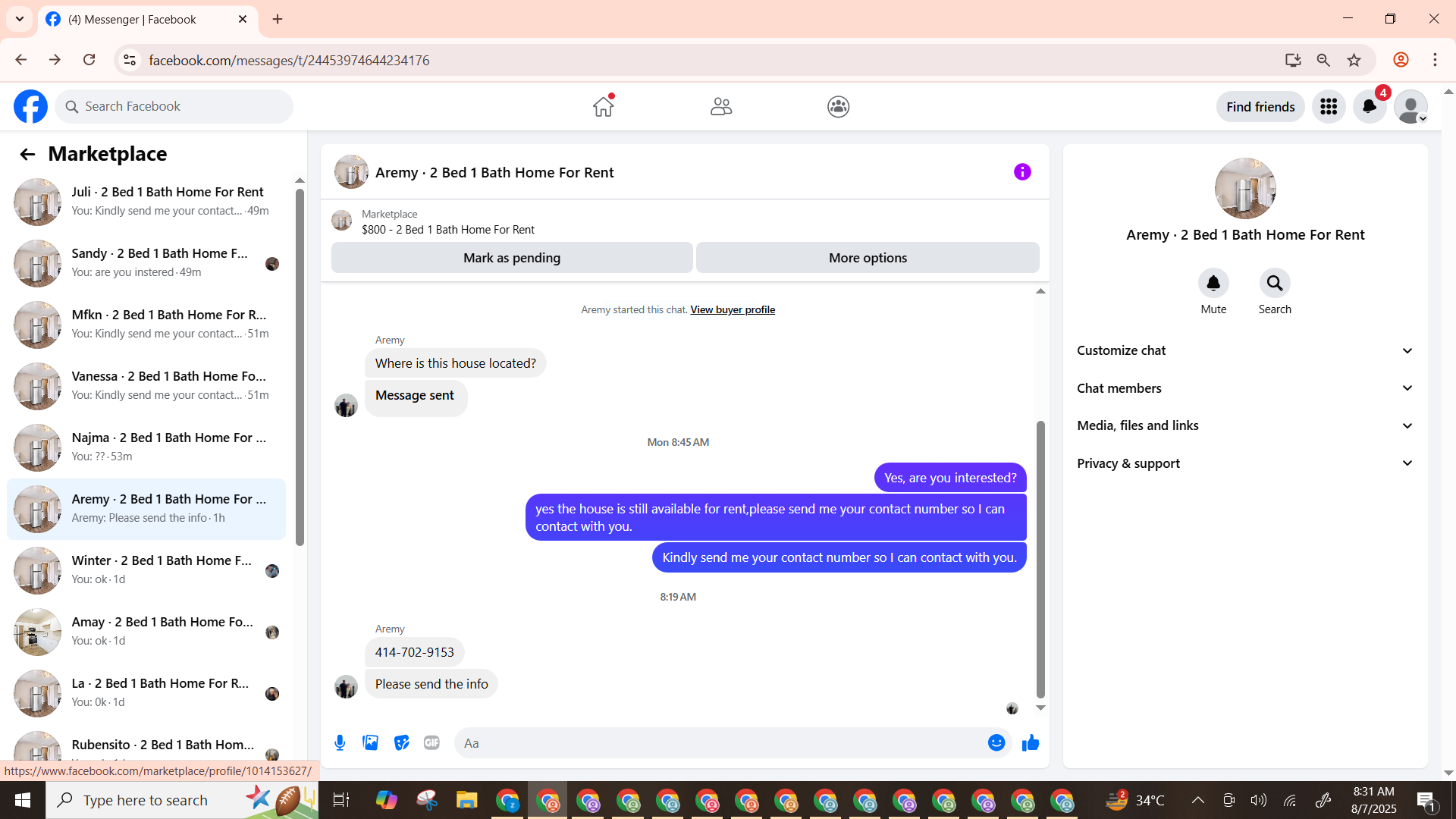Select the La conversation

pyautogui.click(x=146, y=693)
